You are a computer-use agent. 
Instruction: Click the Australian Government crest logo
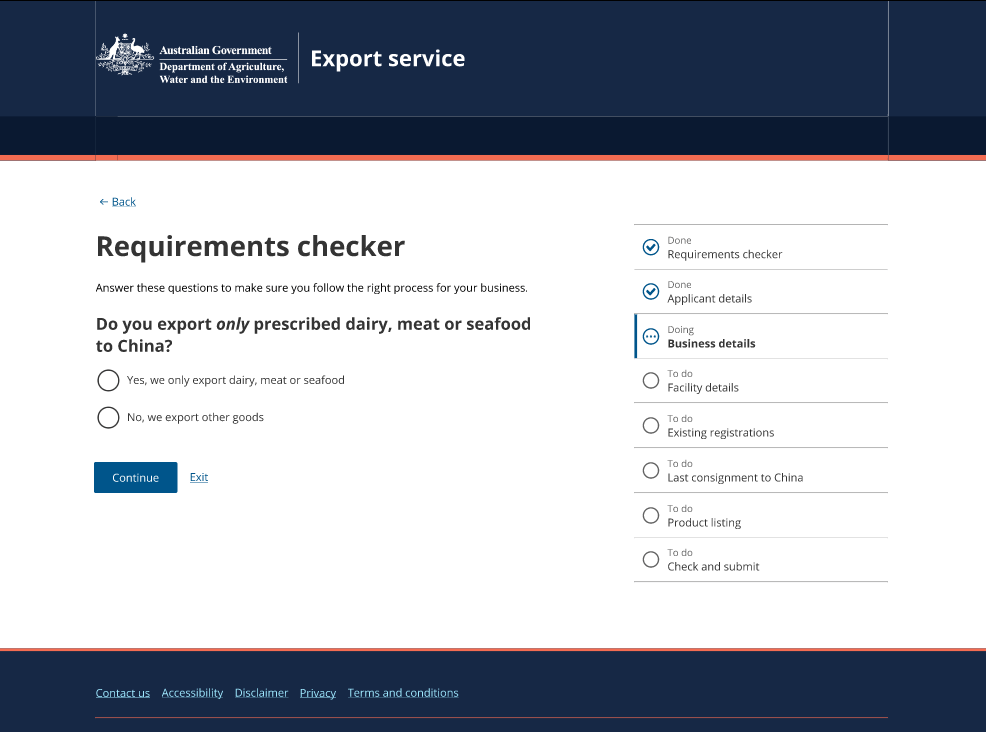[125, 56]
